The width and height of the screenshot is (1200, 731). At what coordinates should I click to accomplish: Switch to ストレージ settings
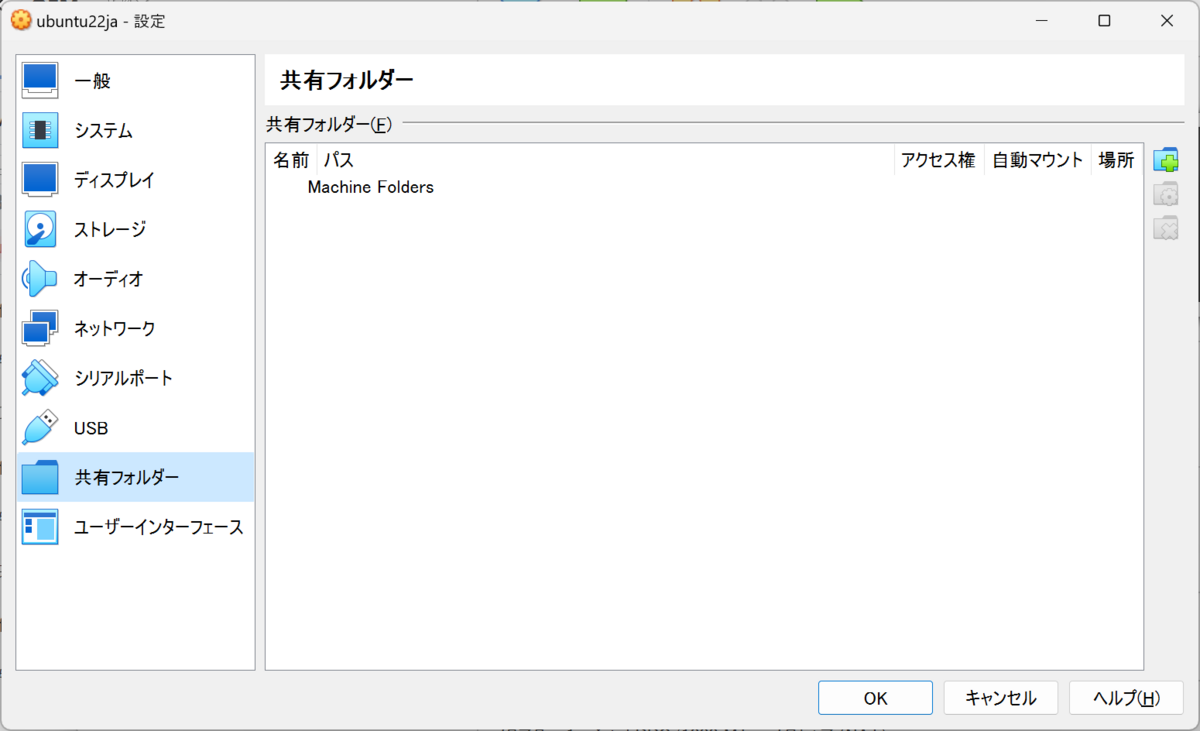(x=136, y=229)
